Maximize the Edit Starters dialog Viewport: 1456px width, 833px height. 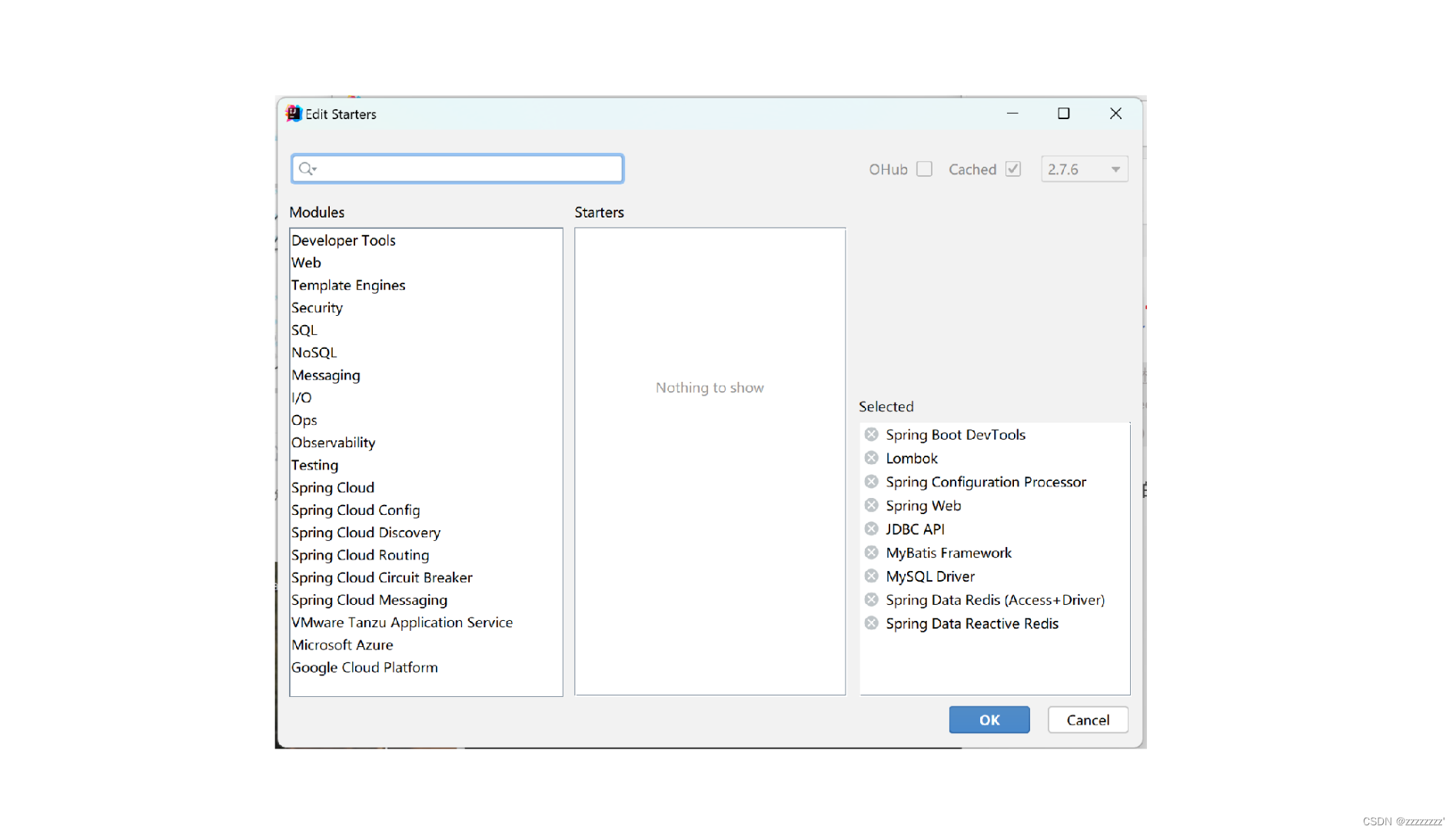coord(1063,114)
